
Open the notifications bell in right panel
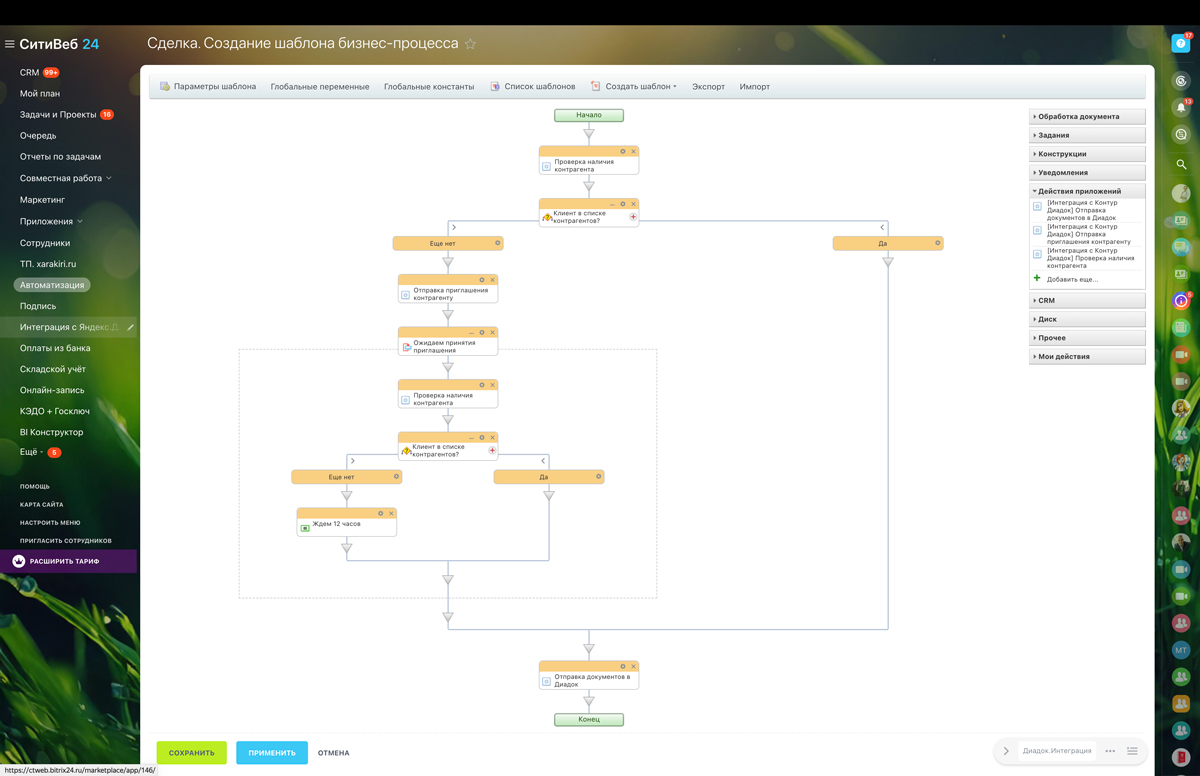pyautogui.click(x=1181, y=108)
